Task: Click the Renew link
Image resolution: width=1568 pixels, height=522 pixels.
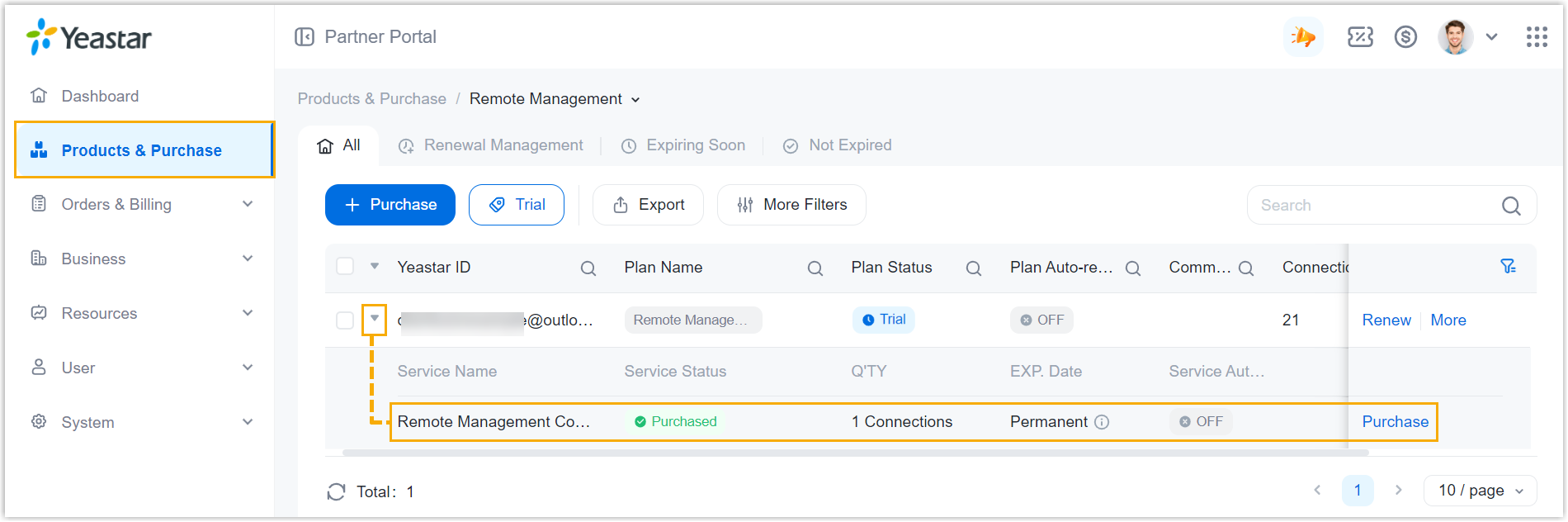Action: [1386, 320]
